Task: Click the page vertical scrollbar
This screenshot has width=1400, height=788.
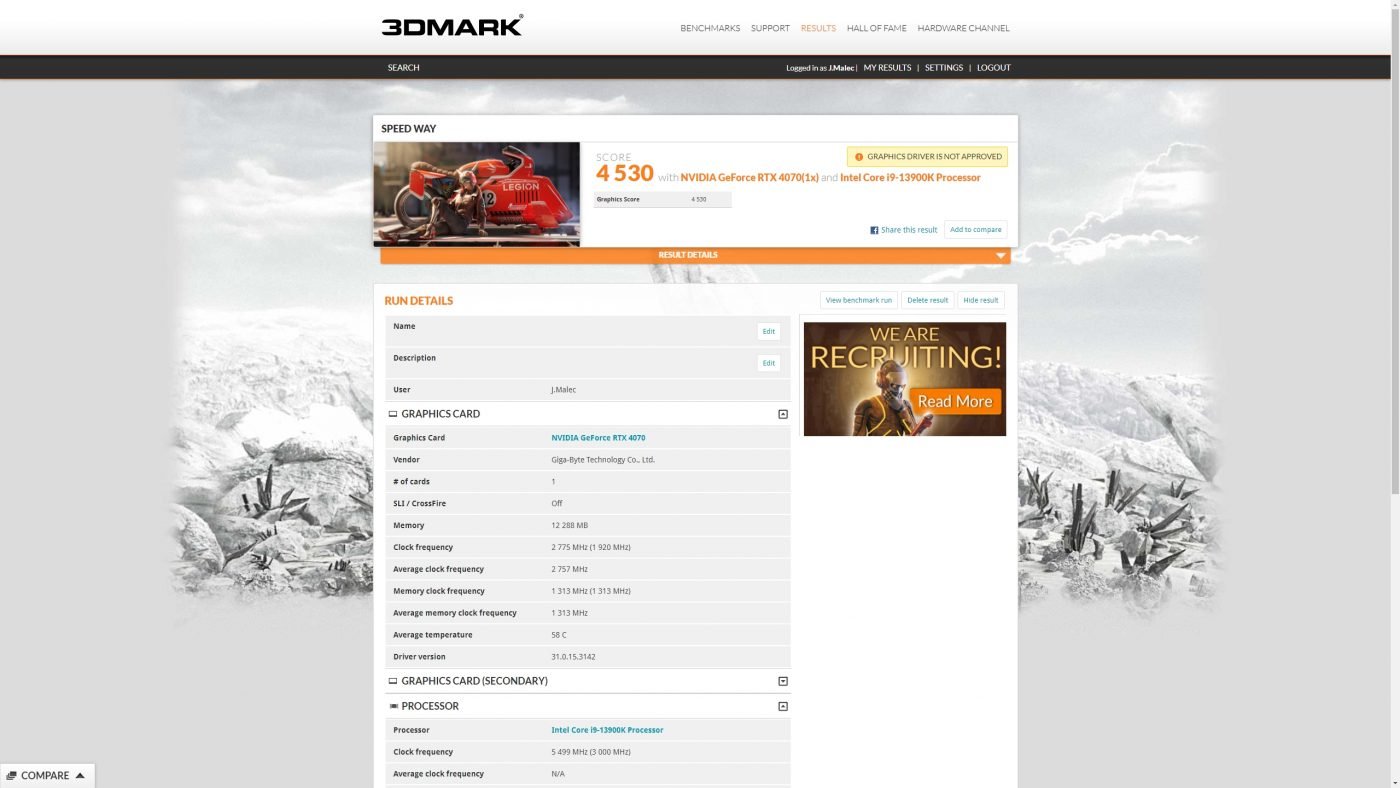Action: [1395, 250]
